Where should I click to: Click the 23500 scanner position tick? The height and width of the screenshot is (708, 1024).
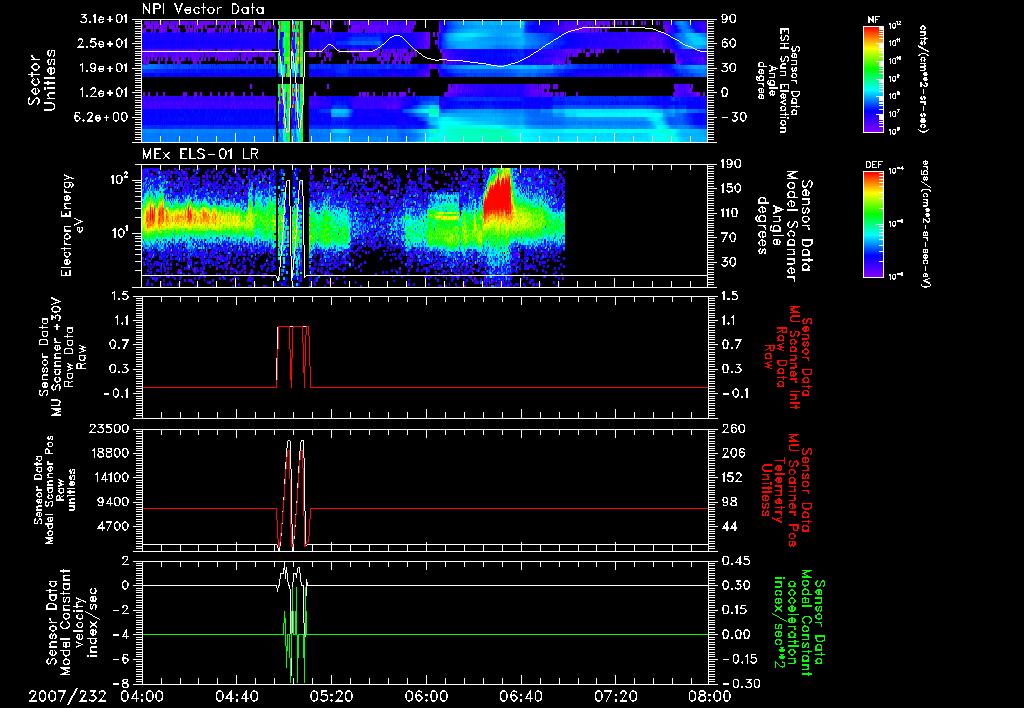coord(110,429)
